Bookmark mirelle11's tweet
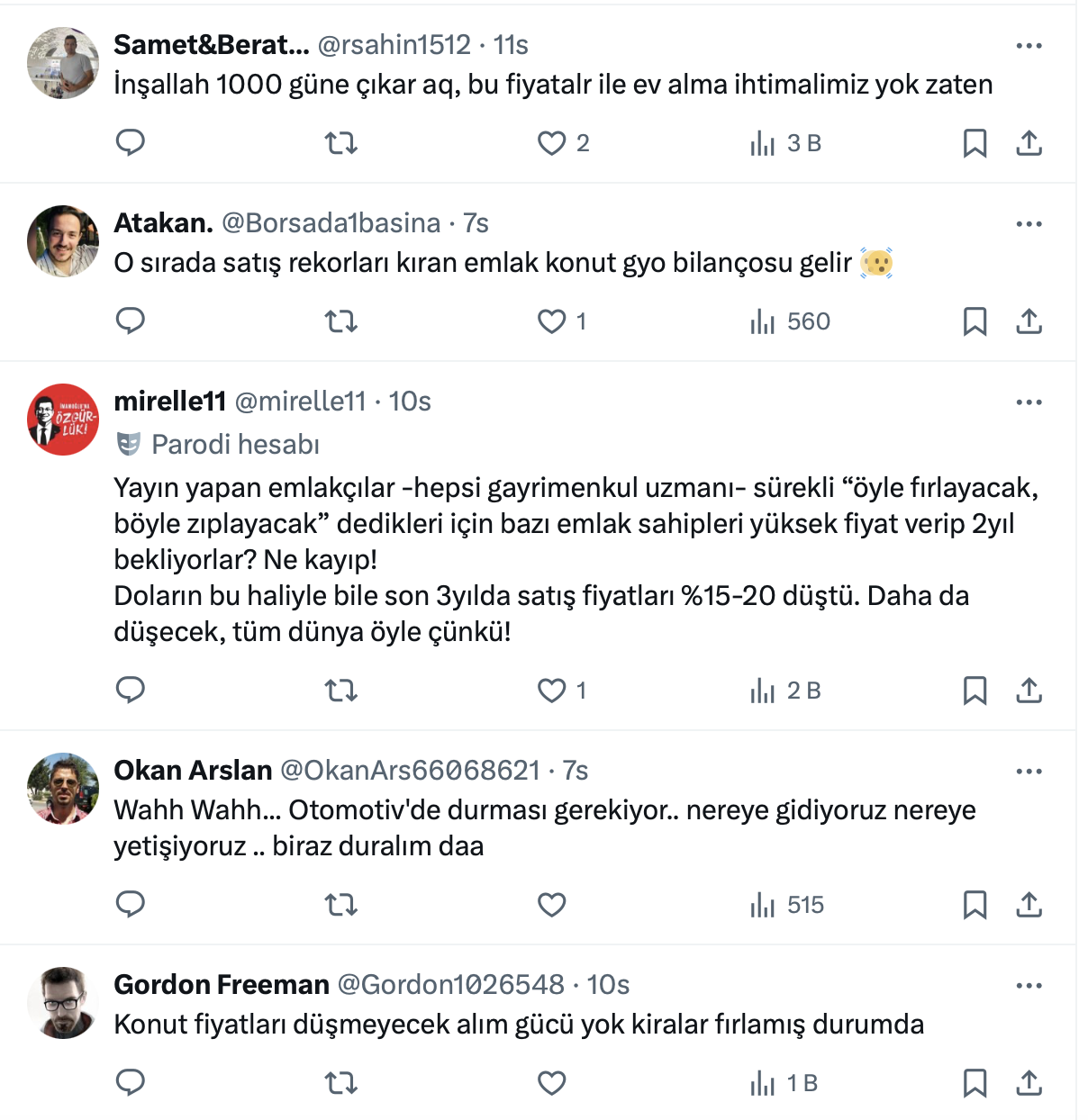The height and width of the screenshot is (1120, 1088). 975,691
